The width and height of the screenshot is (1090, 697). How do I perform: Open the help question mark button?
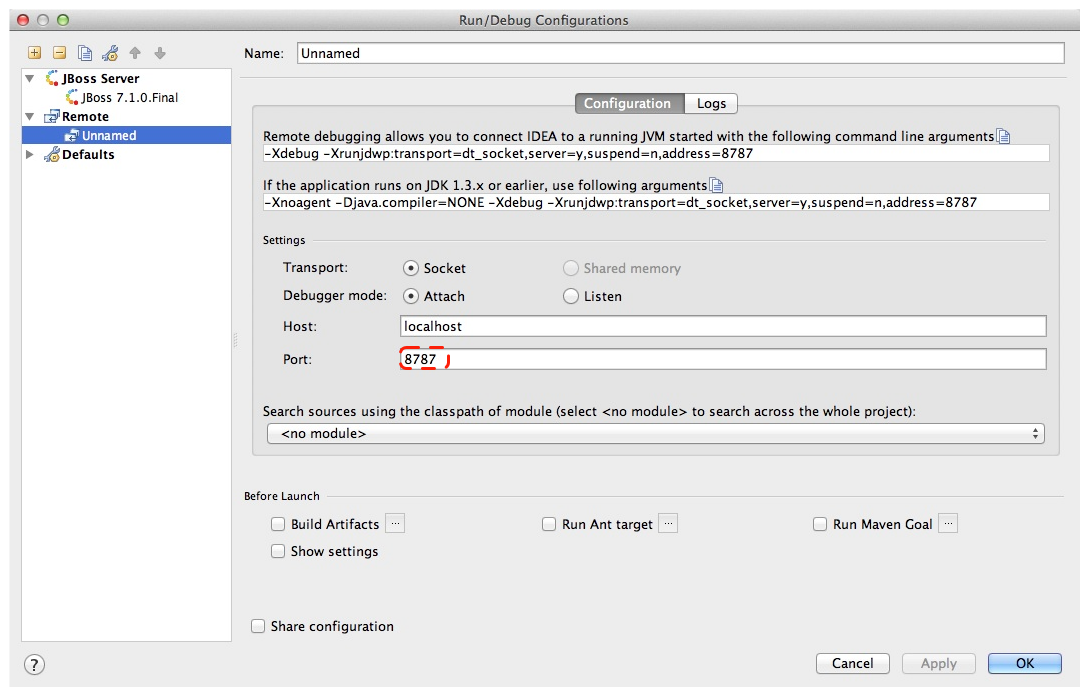pos(34,664)
